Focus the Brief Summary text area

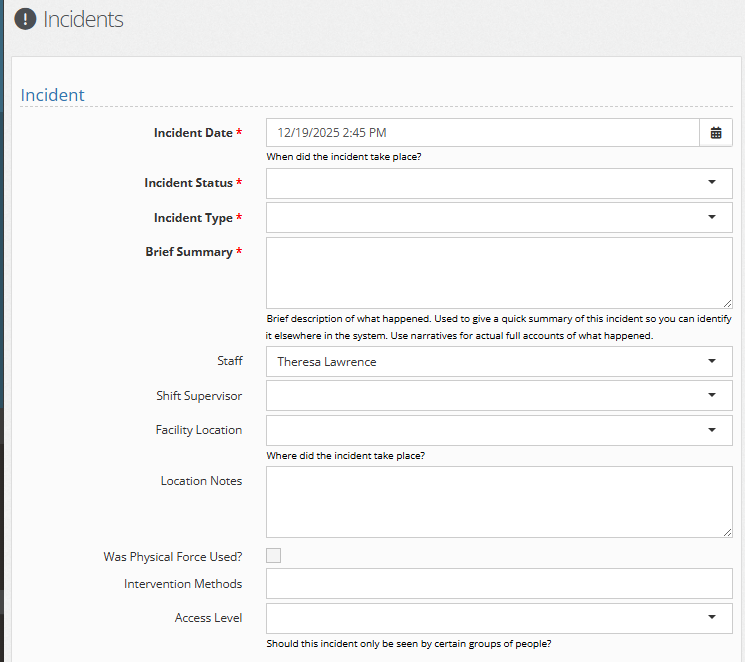tap(498, 272)
